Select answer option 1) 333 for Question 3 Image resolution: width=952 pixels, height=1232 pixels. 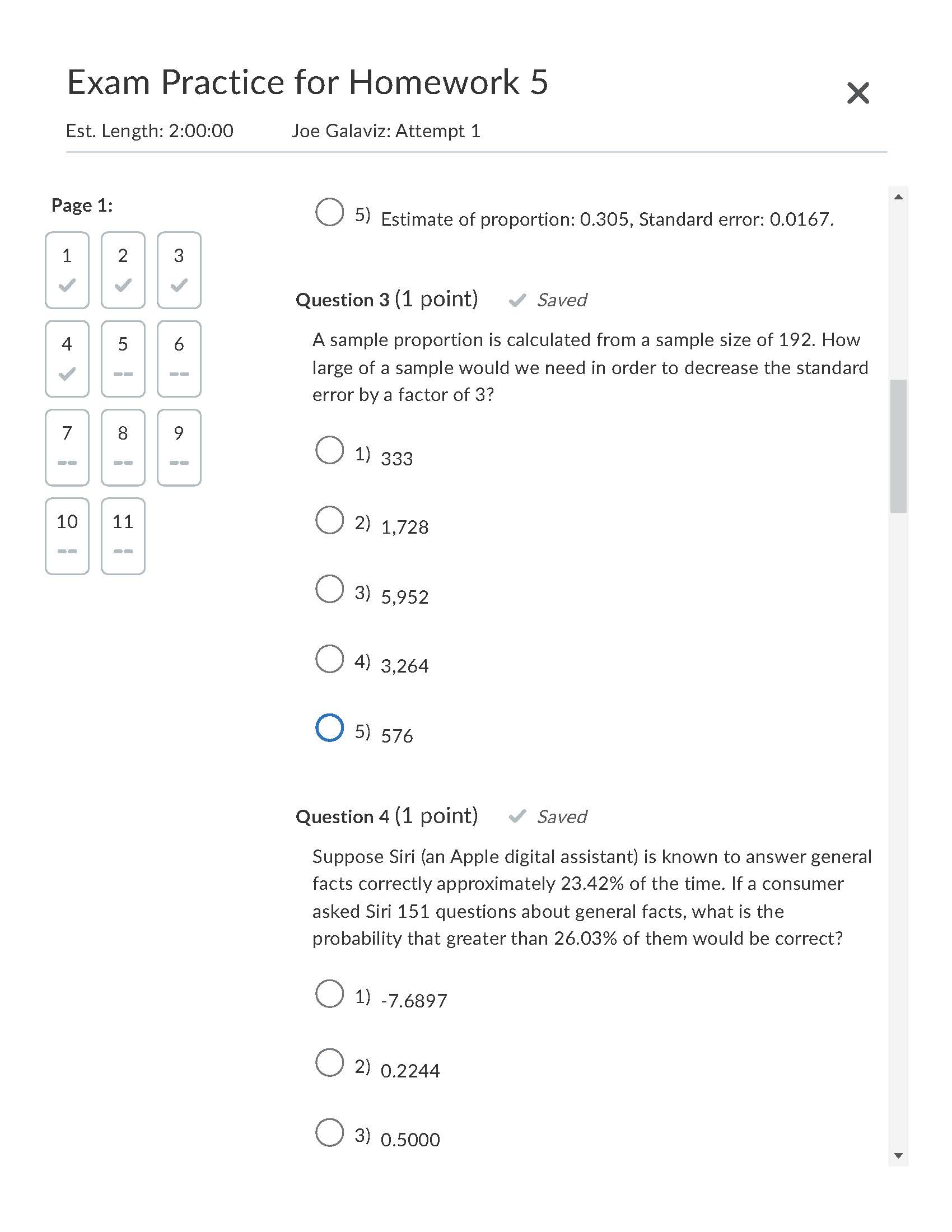coord(330,450)
